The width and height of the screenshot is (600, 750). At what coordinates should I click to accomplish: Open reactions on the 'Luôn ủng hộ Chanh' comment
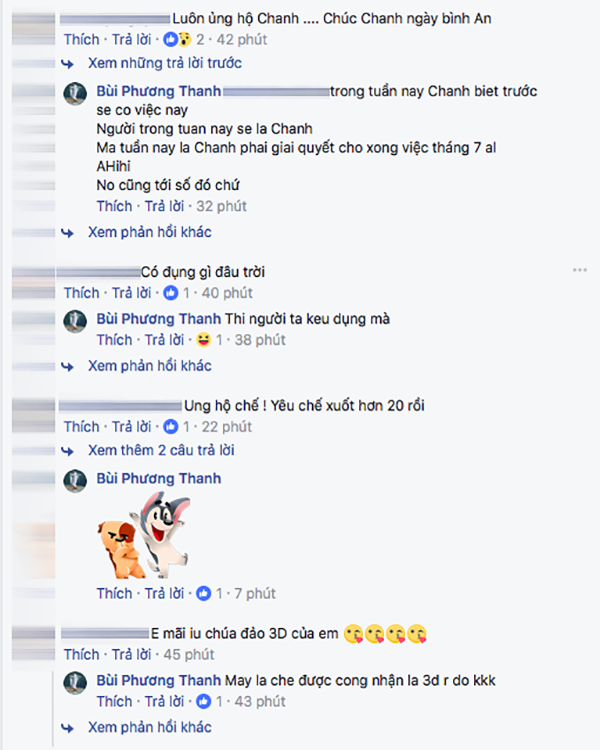[x=177, y=39]
